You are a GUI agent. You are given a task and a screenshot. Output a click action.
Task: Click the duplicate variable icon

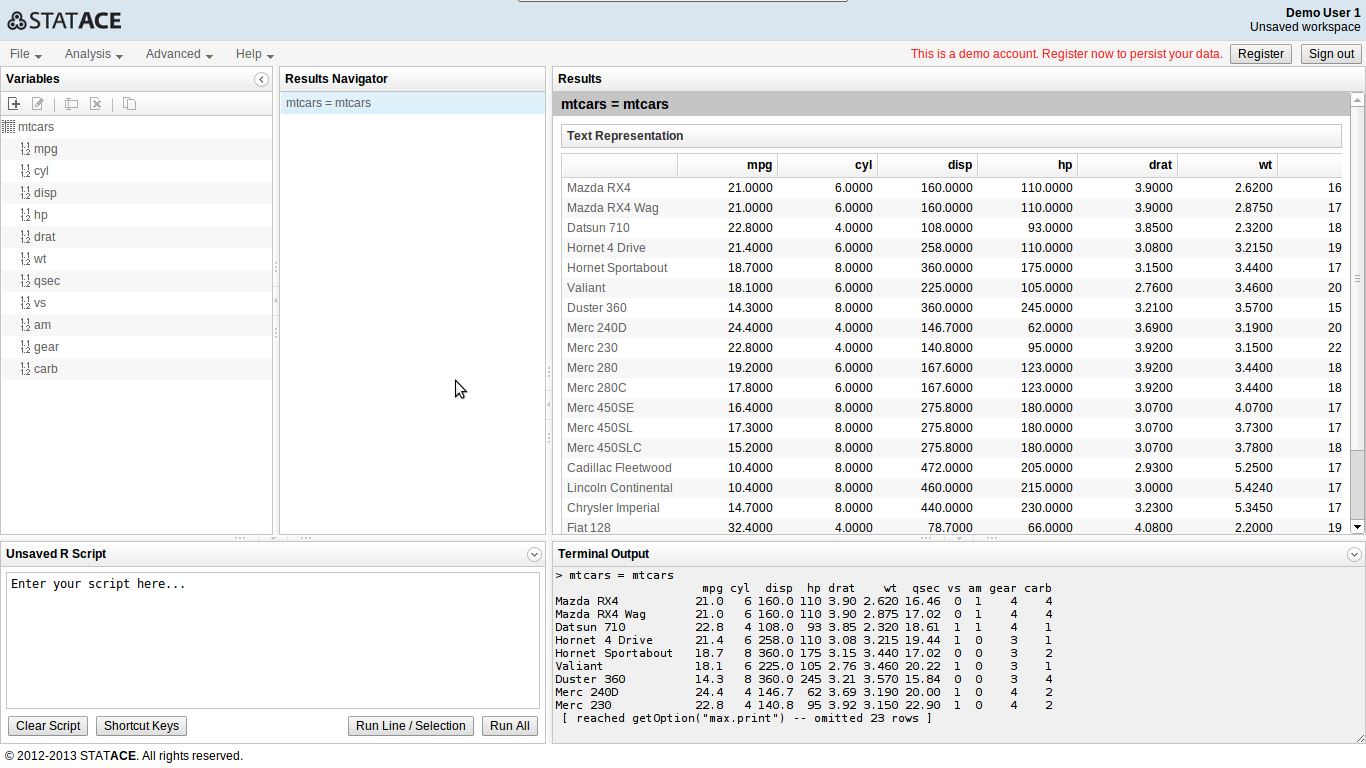pyautogui.click(x=129, y=104)
